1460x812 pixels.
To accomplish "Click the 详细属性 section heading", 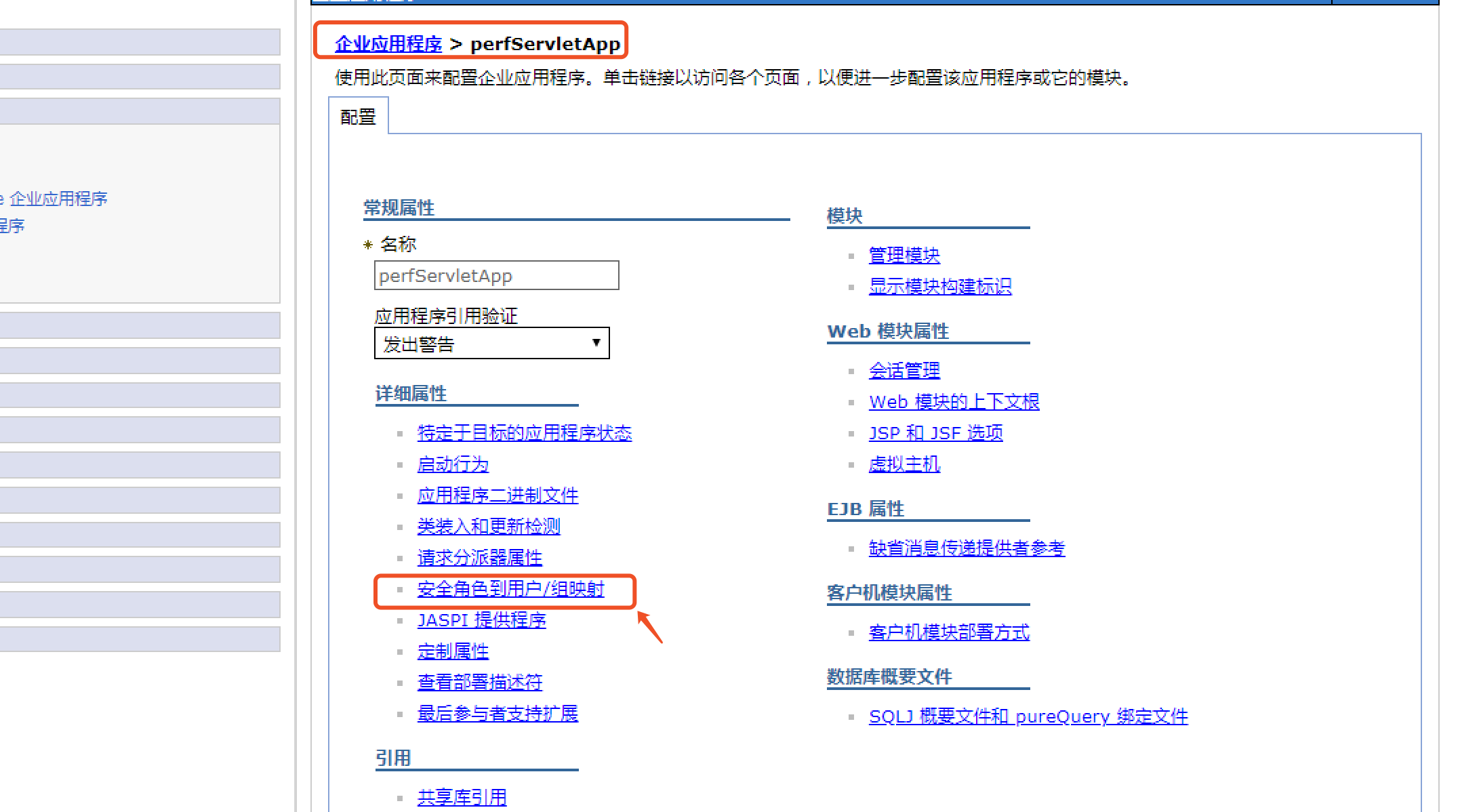I will [x=411, y=394].
